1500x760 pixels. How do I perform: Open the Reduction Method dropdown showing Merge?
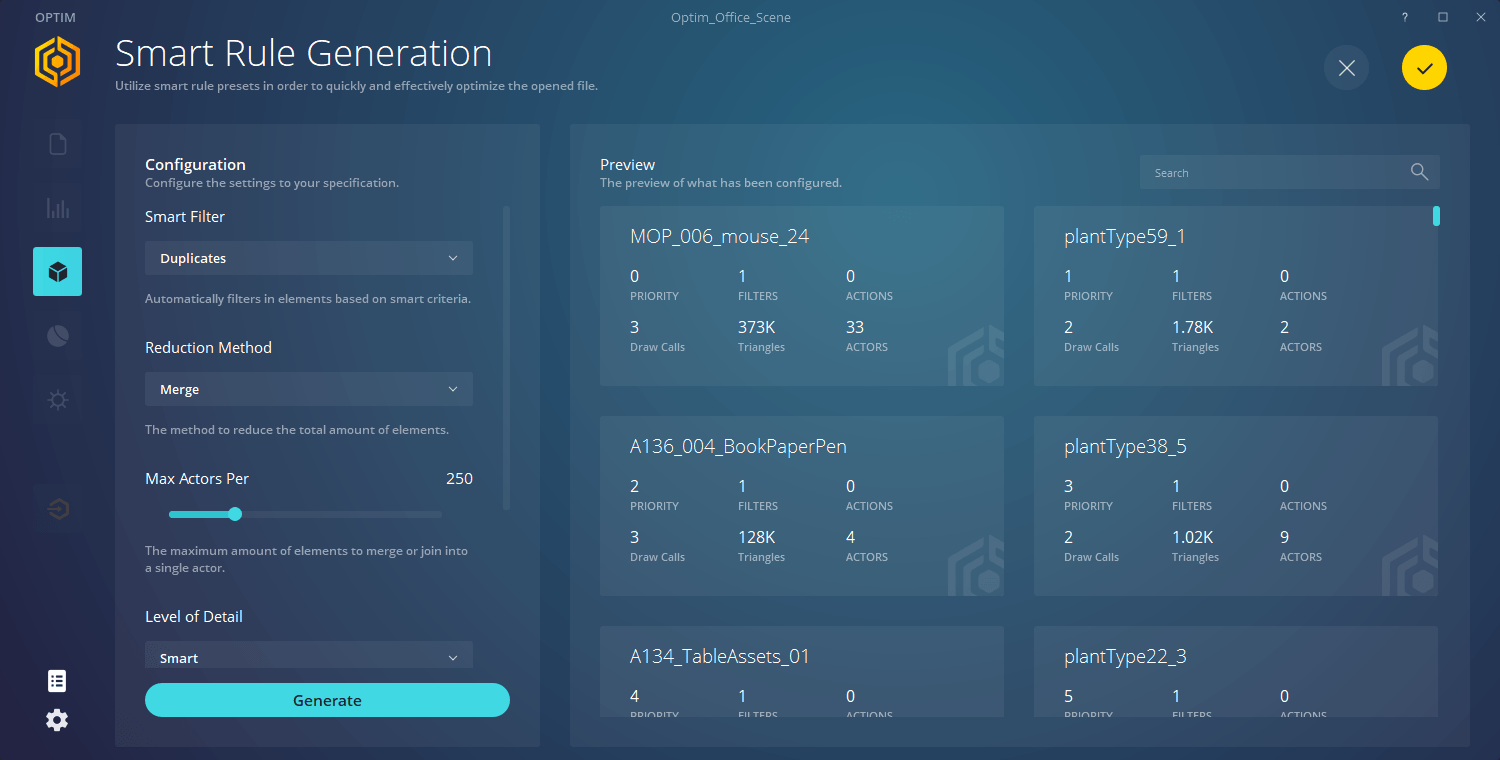(x=308, y=388)
